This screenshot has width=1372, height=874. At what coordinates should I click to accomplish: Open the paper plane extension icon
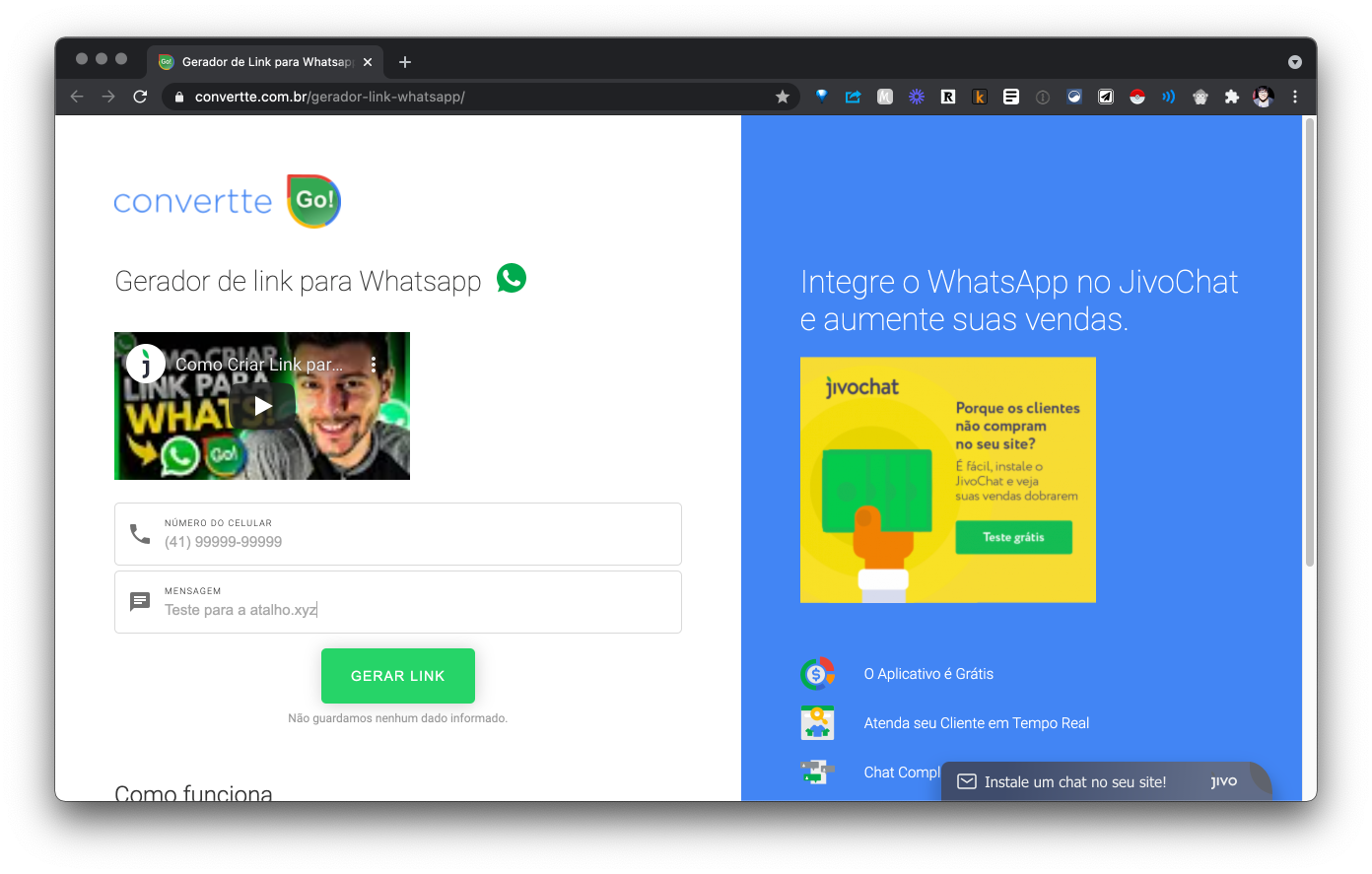pyautogui.click(x=1106, y=97)
